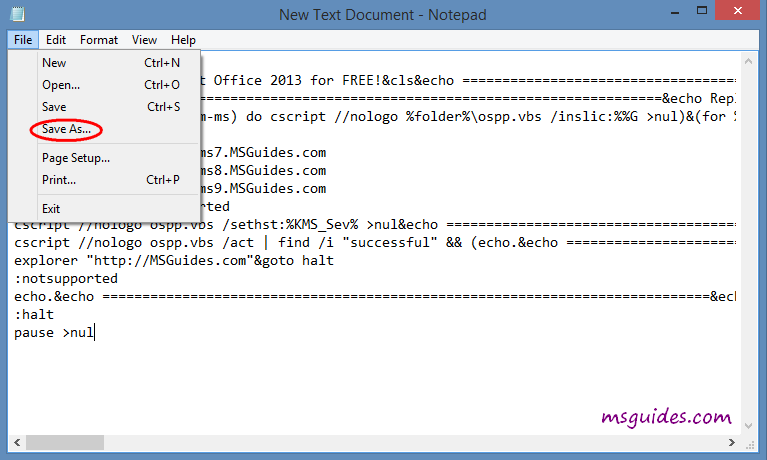This screenshot has width=767, height=460.
Task: Click the Notepad icon in title bar
Action: point(18,14)
